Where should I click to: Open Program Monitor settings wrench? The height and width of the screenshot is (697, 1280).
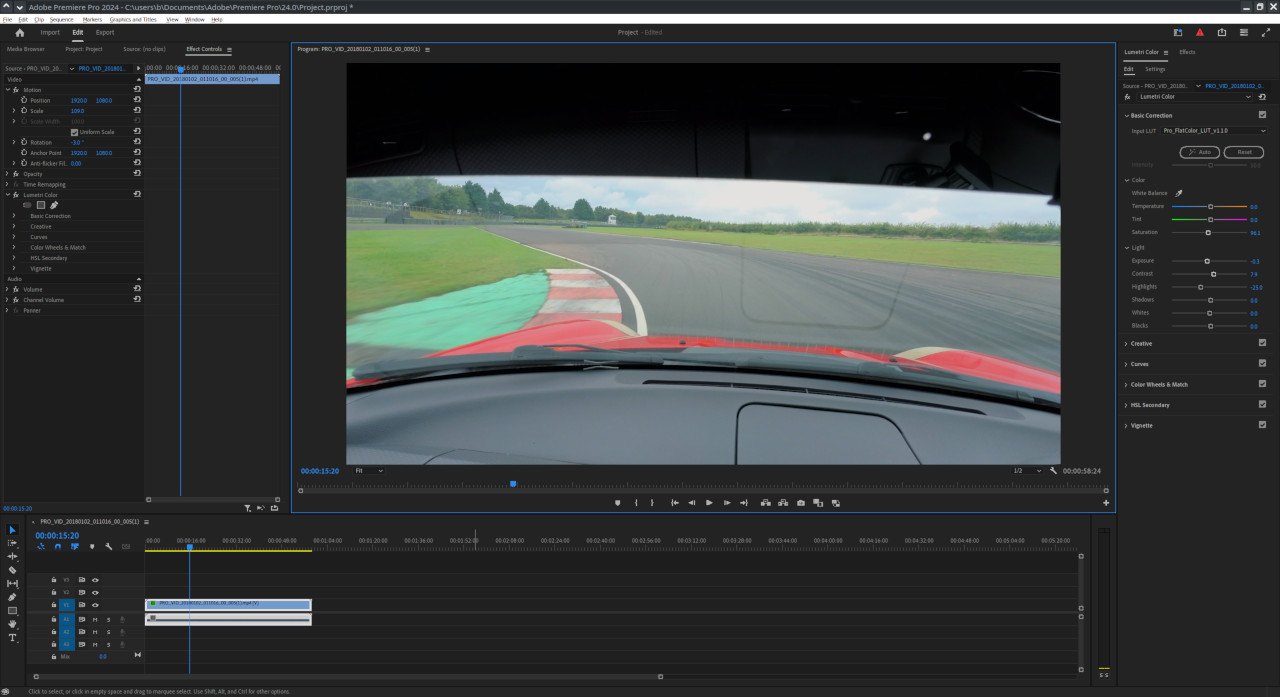point(1053,470)
